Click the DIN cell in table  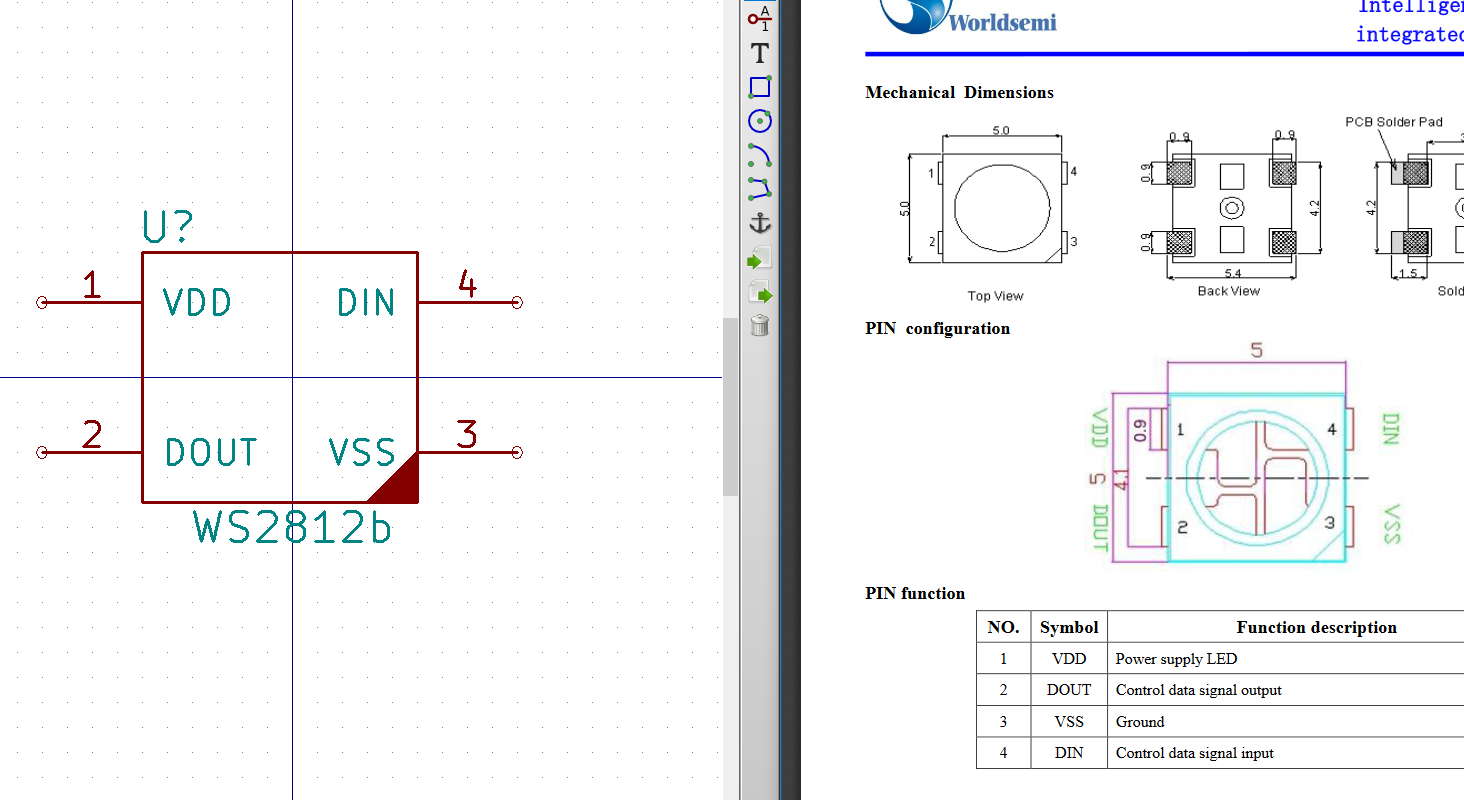(1069, 753)
